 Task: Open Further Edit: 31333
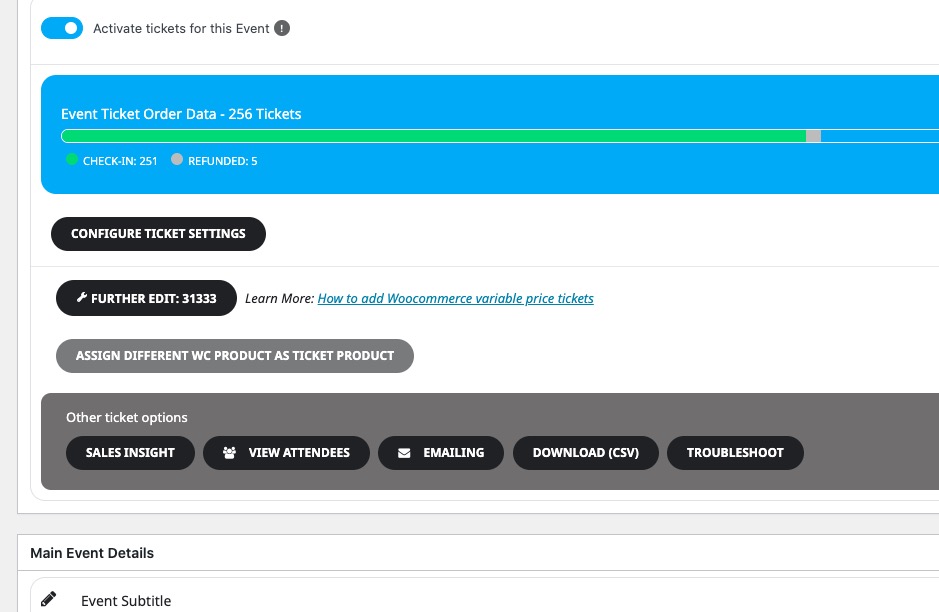[146, 298]
